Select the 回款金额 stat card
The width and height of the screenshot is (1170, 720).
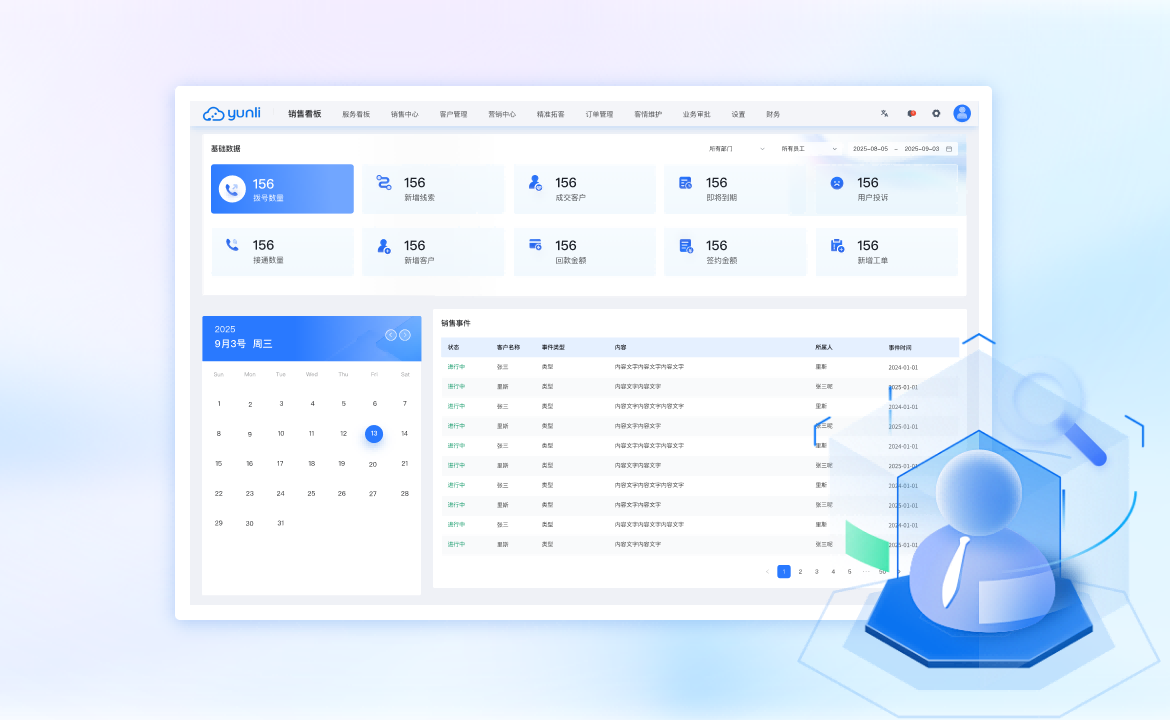tap(585, 252)
